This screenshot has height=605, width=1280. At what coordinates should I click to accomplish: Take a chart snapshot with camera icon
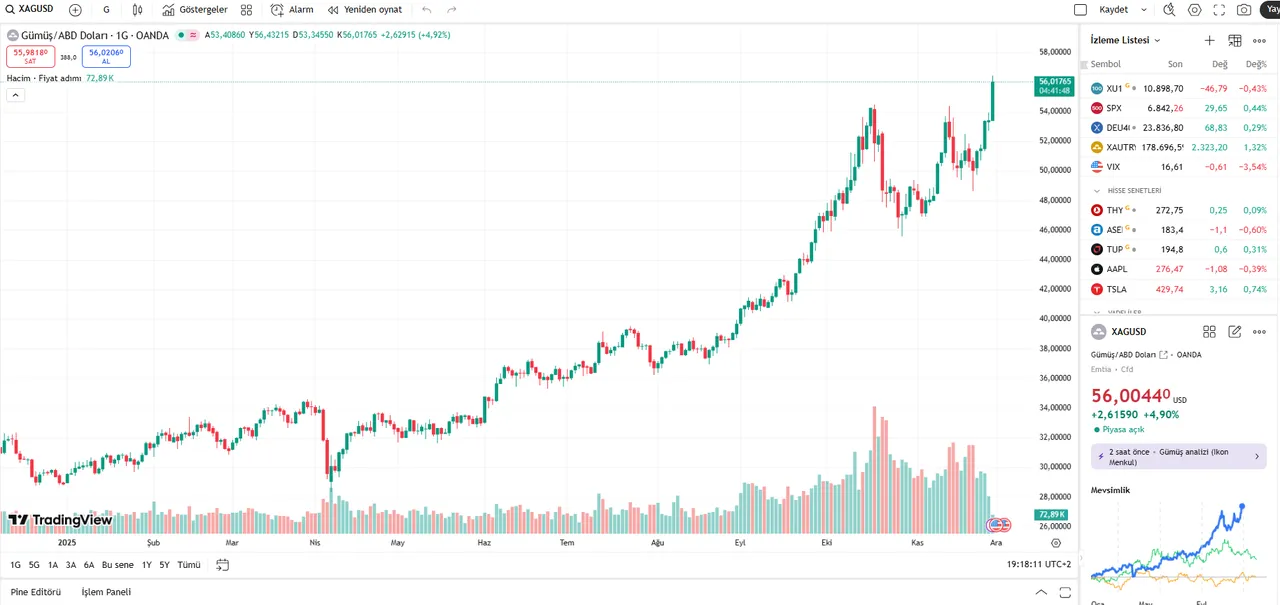[1244, 10]
